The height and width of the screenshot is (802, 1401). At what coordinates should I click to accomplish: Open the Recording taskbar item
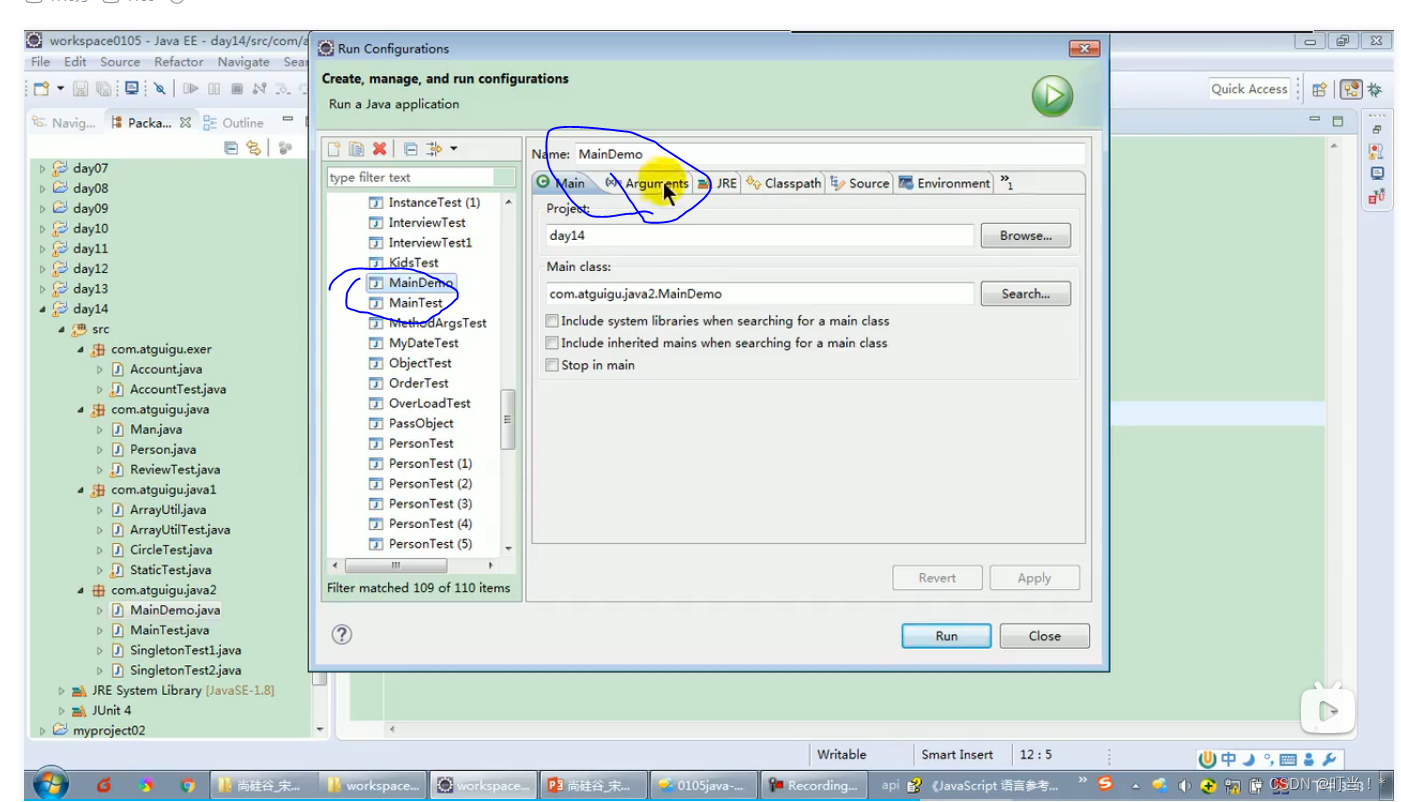(x=814, y=785)
